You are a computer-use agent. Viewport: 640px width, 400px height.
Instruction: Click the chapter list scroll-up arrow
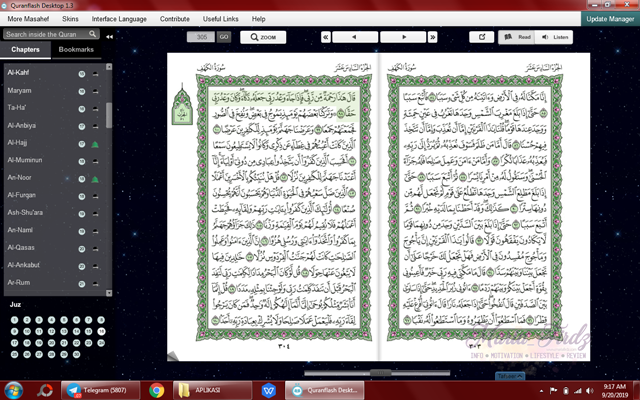coord(109,67)
